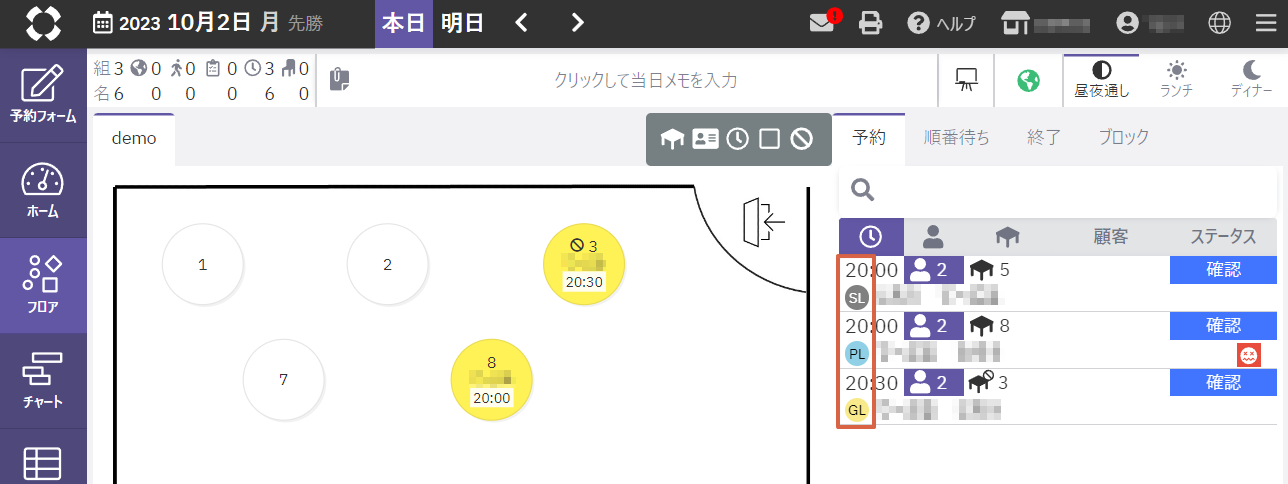Viewport: 1288px width, 484px height.
Task: Click 明日 tomorrow button
Action: click(x=463, y=24)
